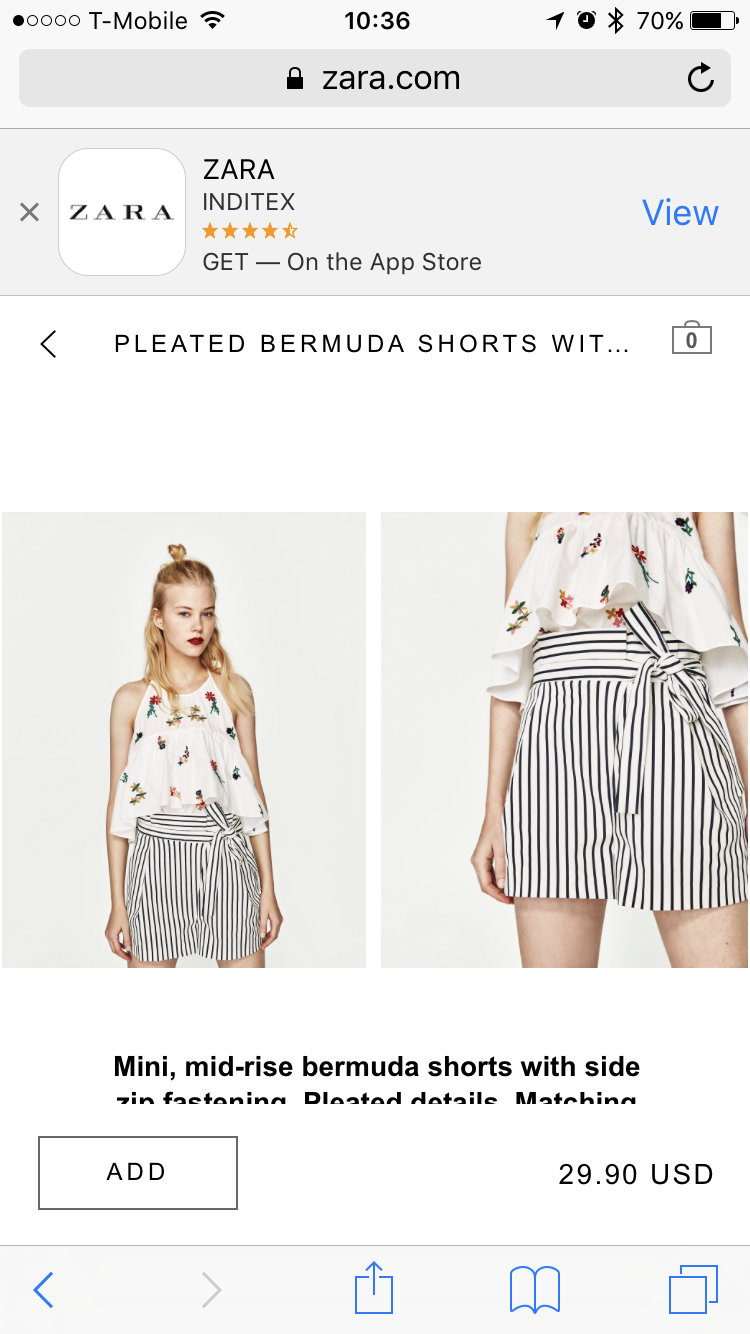
Task: Tap the zara.com address bar
Action: click(375, 78)
